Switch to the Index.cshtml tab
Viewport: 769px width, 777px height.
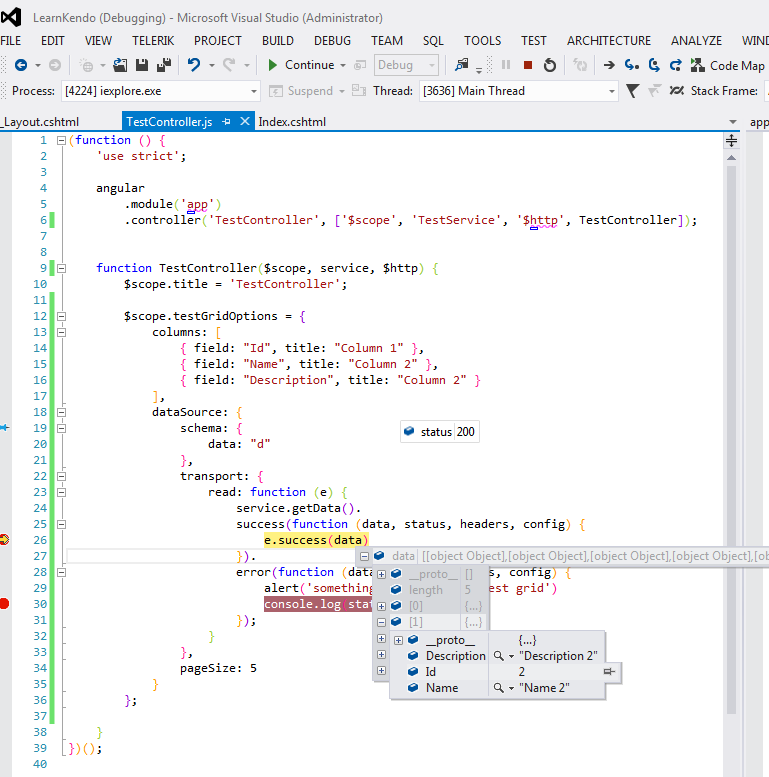tap(292, 121)
